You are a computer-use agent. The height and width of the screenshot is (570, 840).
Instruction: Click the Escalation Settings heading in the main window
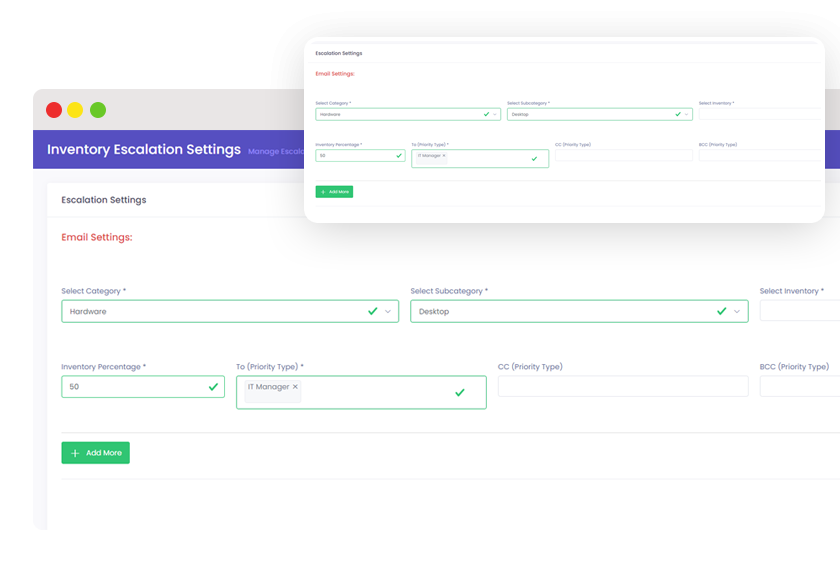pyautogui.click(x=104, y=200)
